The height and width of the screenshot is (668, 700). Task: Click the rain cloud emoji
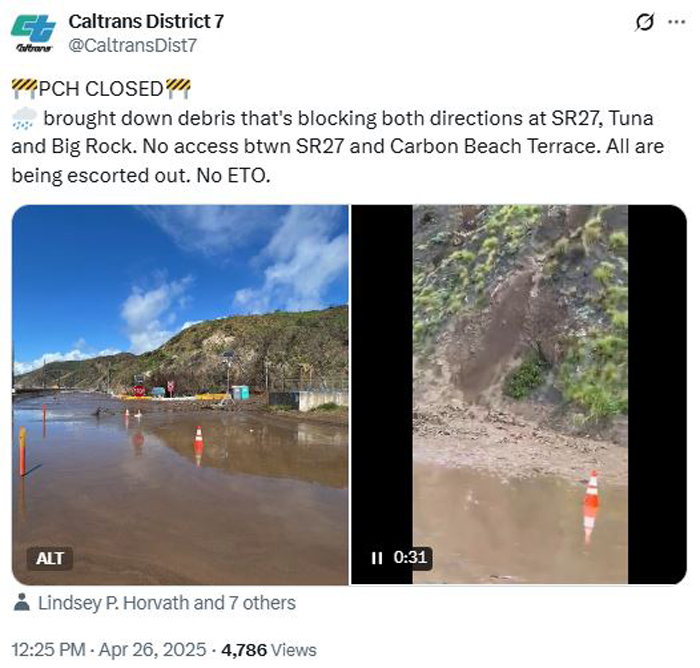[x=24, y=118]
